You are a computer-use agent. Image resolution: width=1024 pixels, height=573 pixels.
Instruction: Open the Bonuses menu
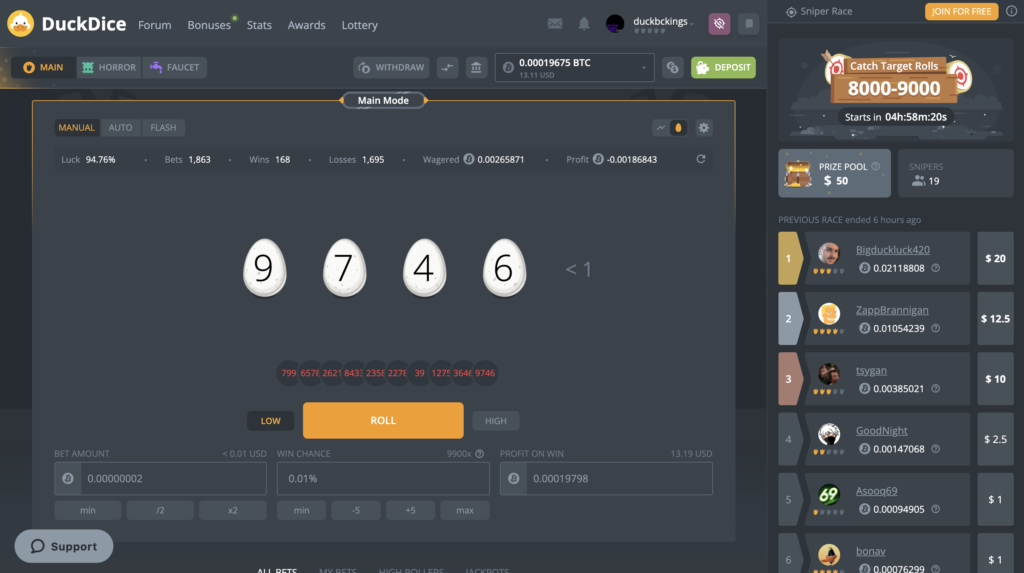pos(209,25)
